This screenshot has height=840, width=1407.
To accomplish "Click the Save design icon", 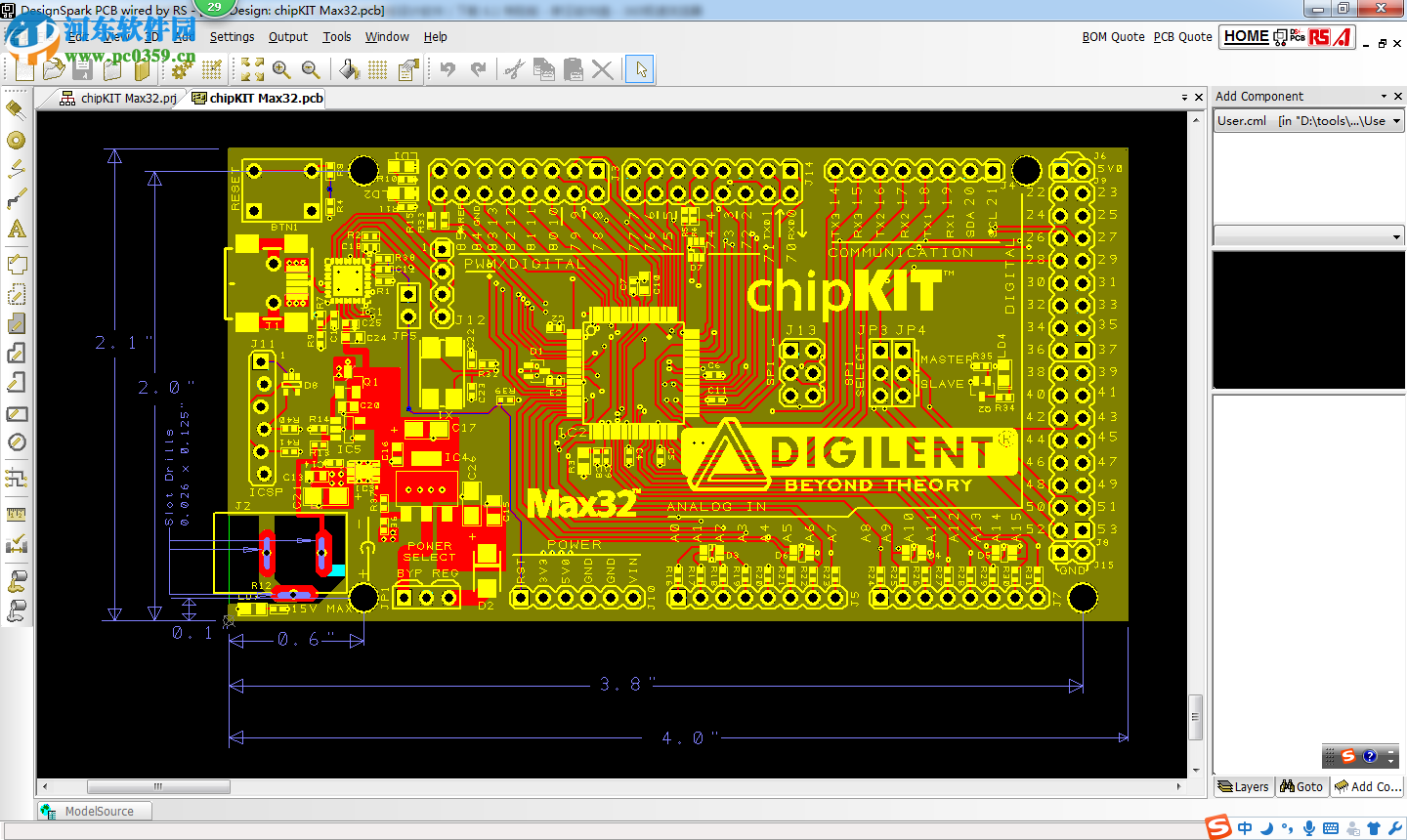I will pos(83,69).
